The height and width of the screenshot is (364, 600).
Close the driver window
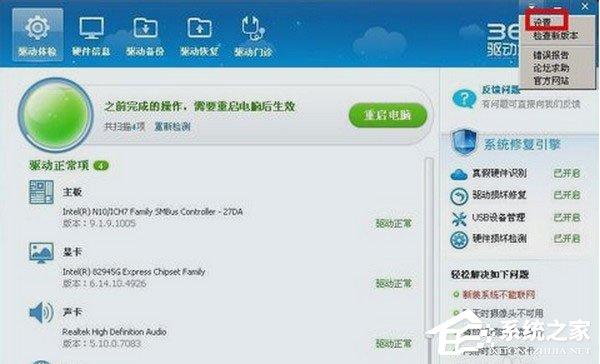(585, 6)
